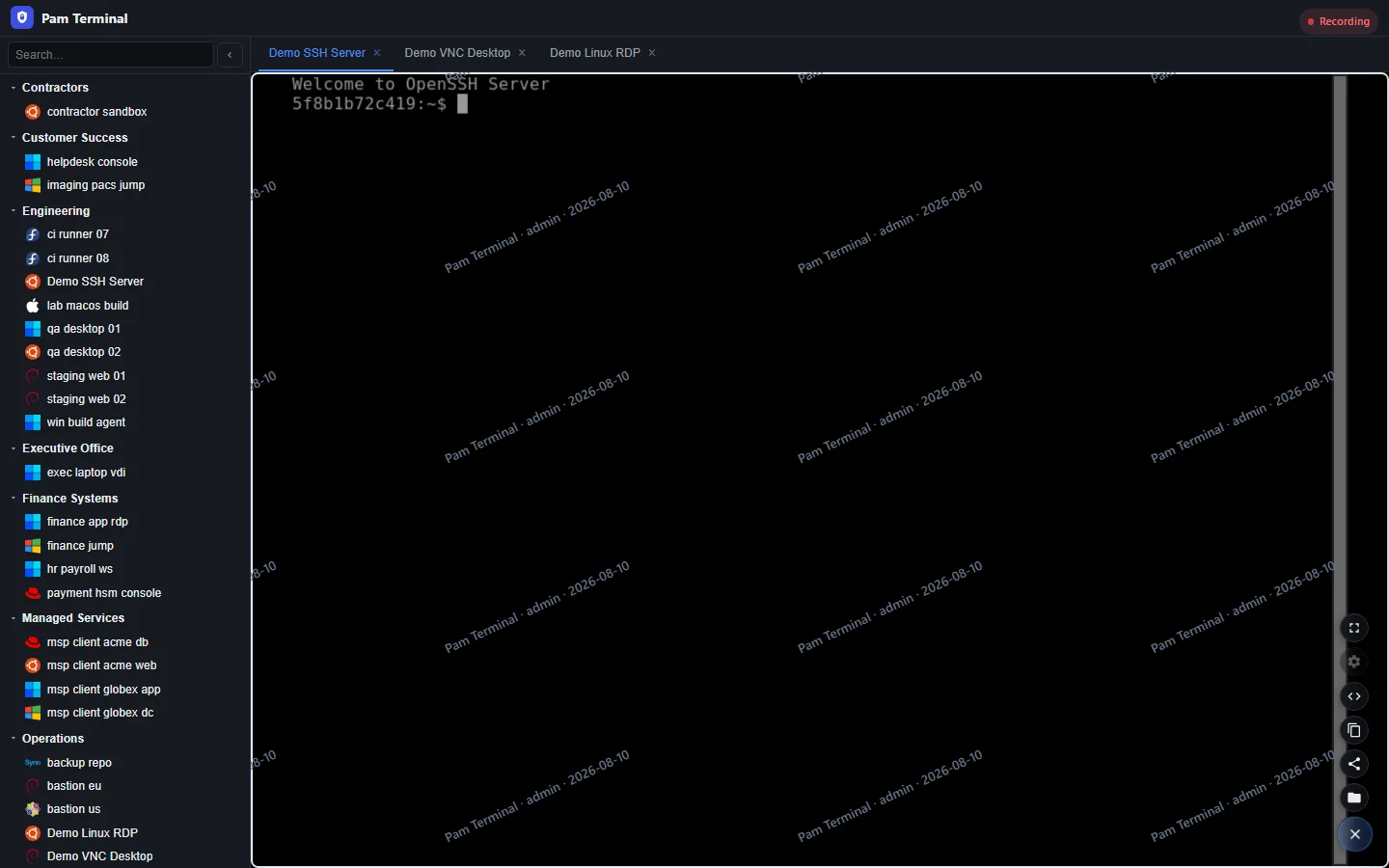This screenshot has height=868, width=1389.
Task: Collapse the Executive Office group
Action: point(13,448)
